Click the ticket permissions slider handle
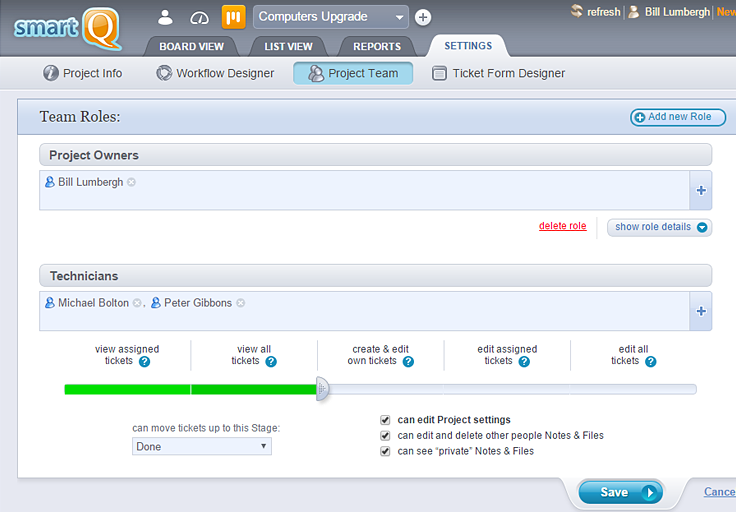This screenshot has width=736, height=512. 322,389
